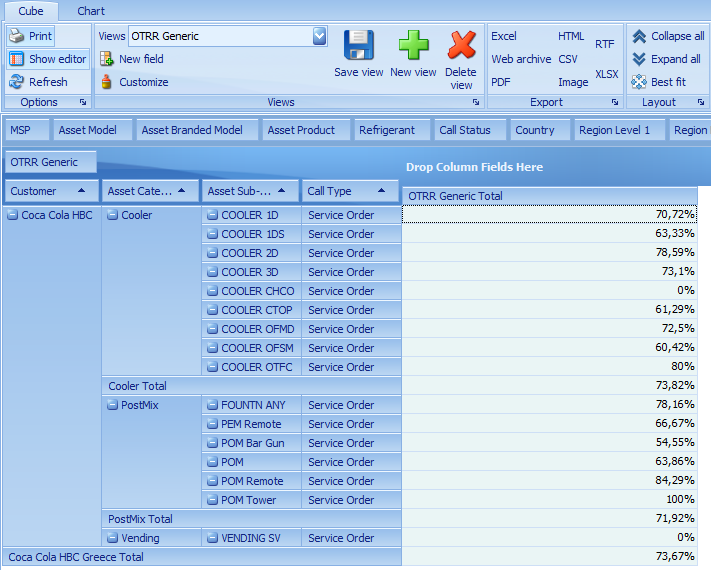711x570 pixels.
Task: Collapse the COOLER OTFC row
Action: click(212, 367)
